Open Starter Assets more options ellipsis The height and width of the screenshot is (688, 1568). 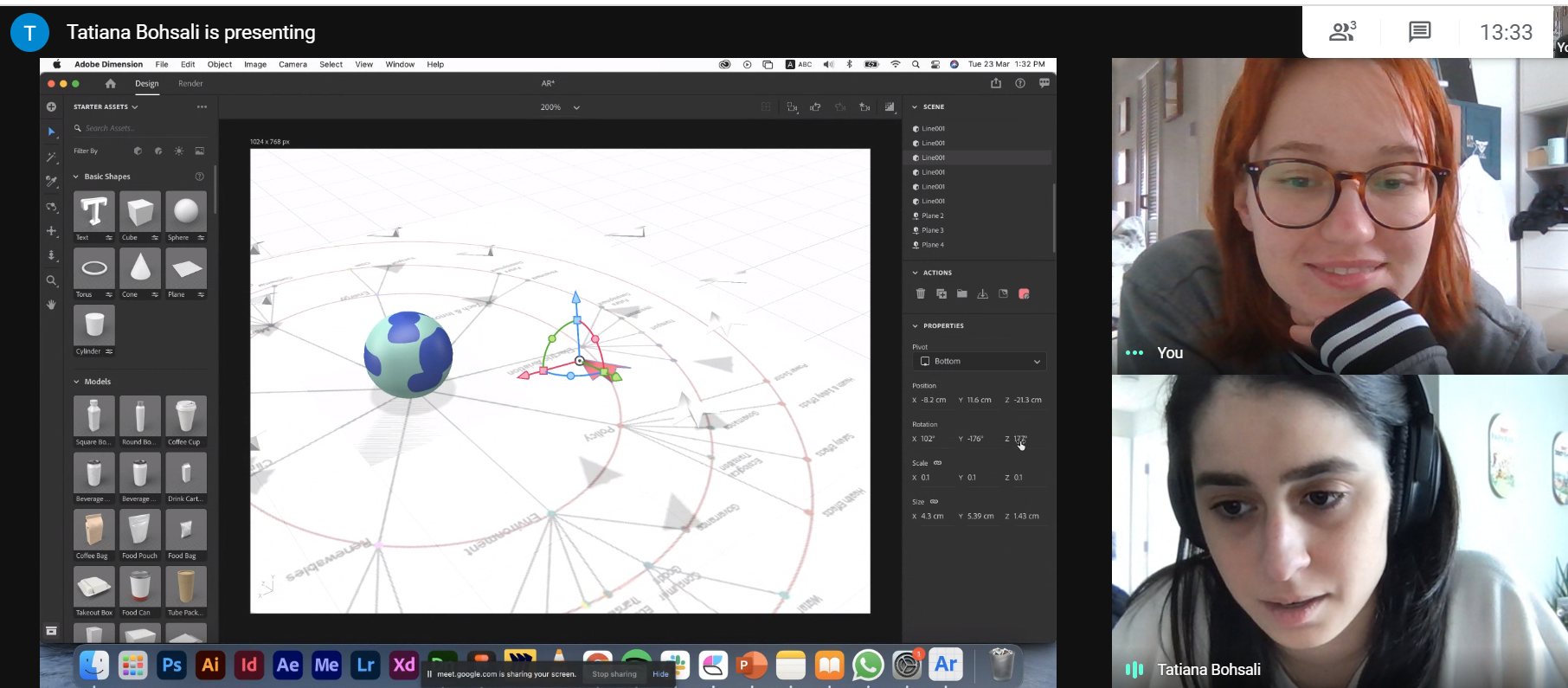(x=202, y=106)
